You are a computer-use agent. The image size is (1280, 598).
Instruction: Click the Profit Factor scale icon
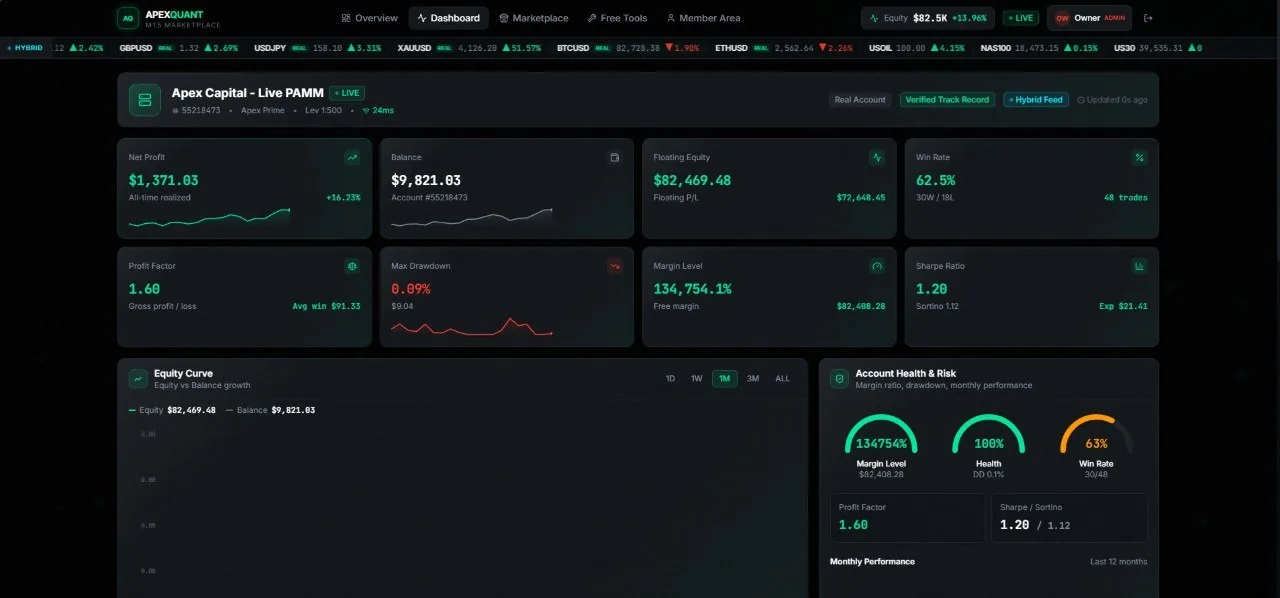click(352, 266)
